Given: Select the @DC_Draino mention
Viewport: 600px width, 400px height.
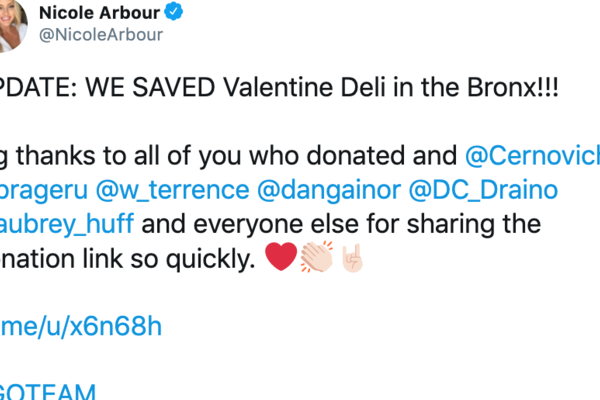Looking at the screenshot, I should point(463,190).
